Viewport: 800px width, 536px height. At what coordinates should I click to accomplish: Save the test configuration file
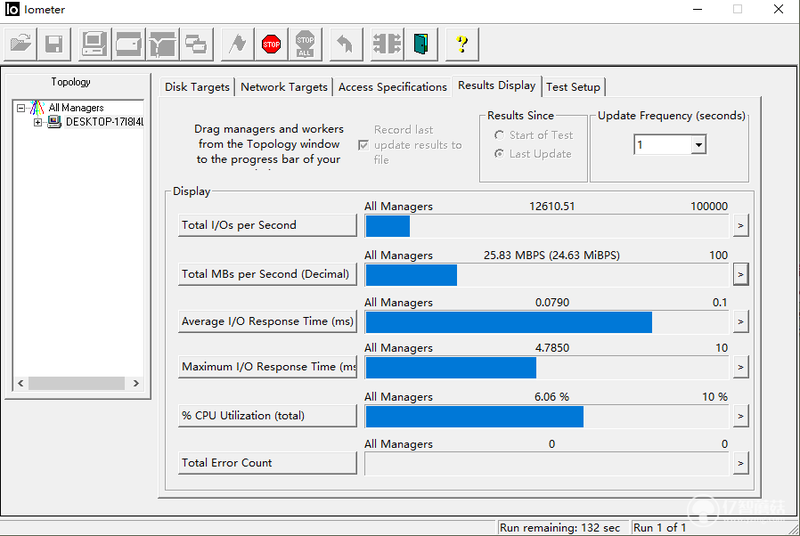pos(54,44)
